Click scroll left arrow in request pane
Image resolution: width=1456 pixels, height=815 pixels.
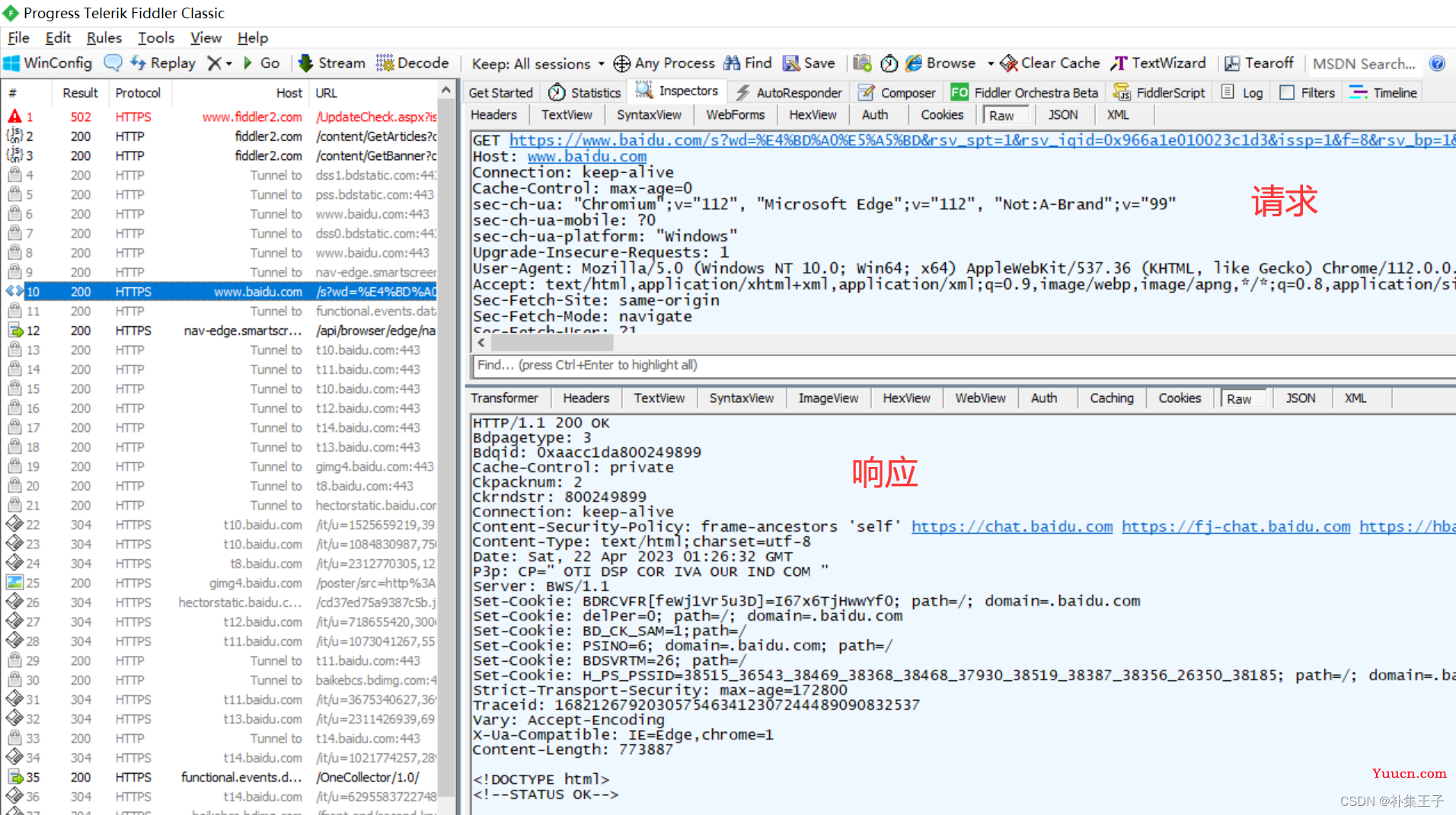pos(481,344)
